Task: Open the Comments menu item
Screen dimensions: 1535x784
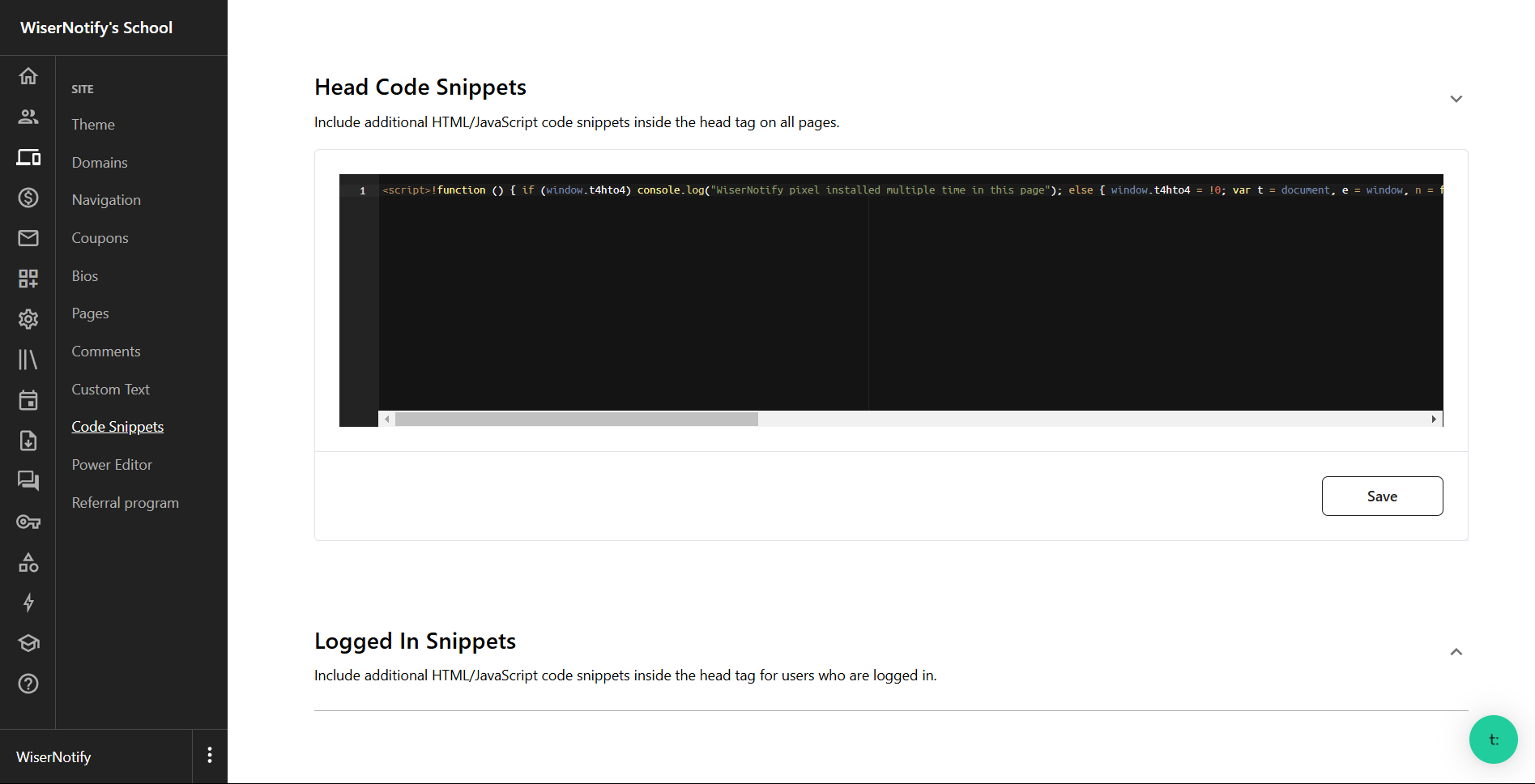Action: click(106, 352)
